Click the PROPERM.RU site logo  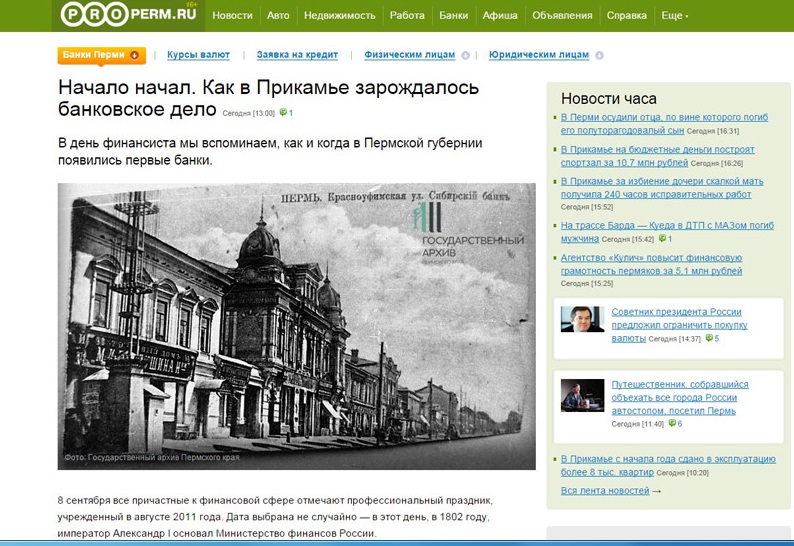coord(125,14)
